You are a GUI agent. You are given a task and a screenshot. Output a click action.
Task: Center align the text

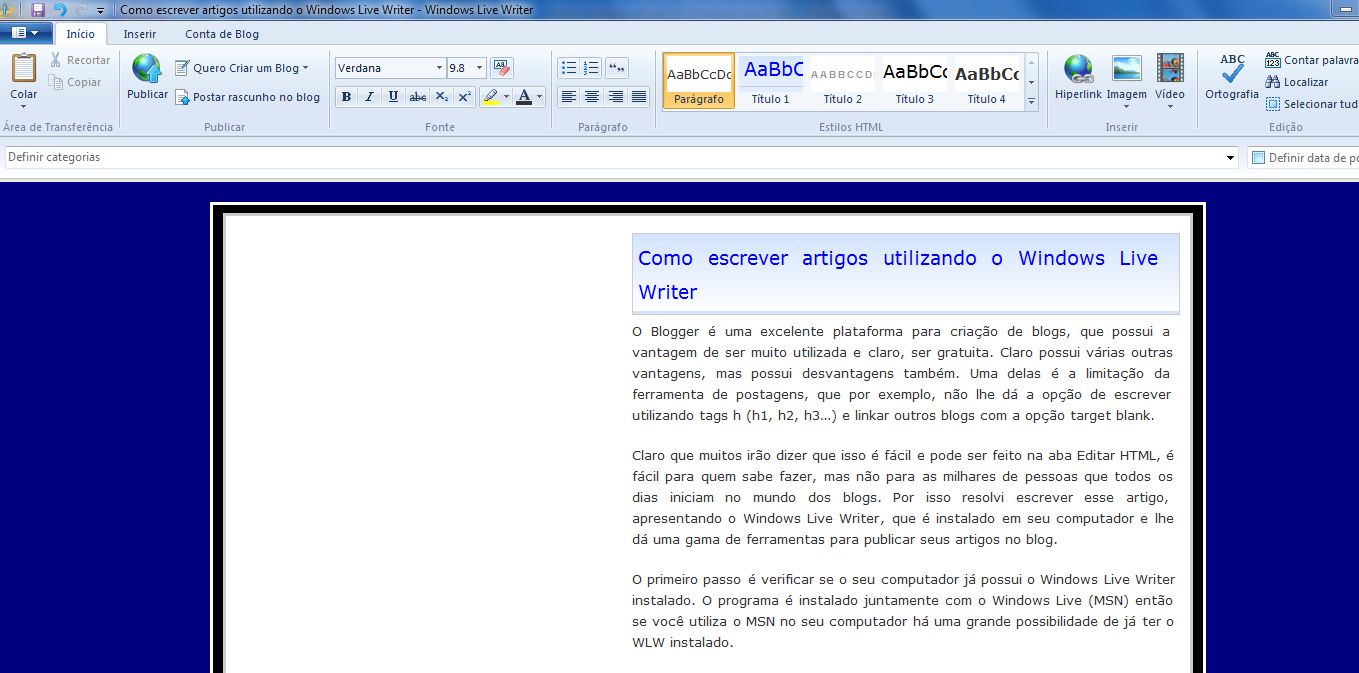592,97
